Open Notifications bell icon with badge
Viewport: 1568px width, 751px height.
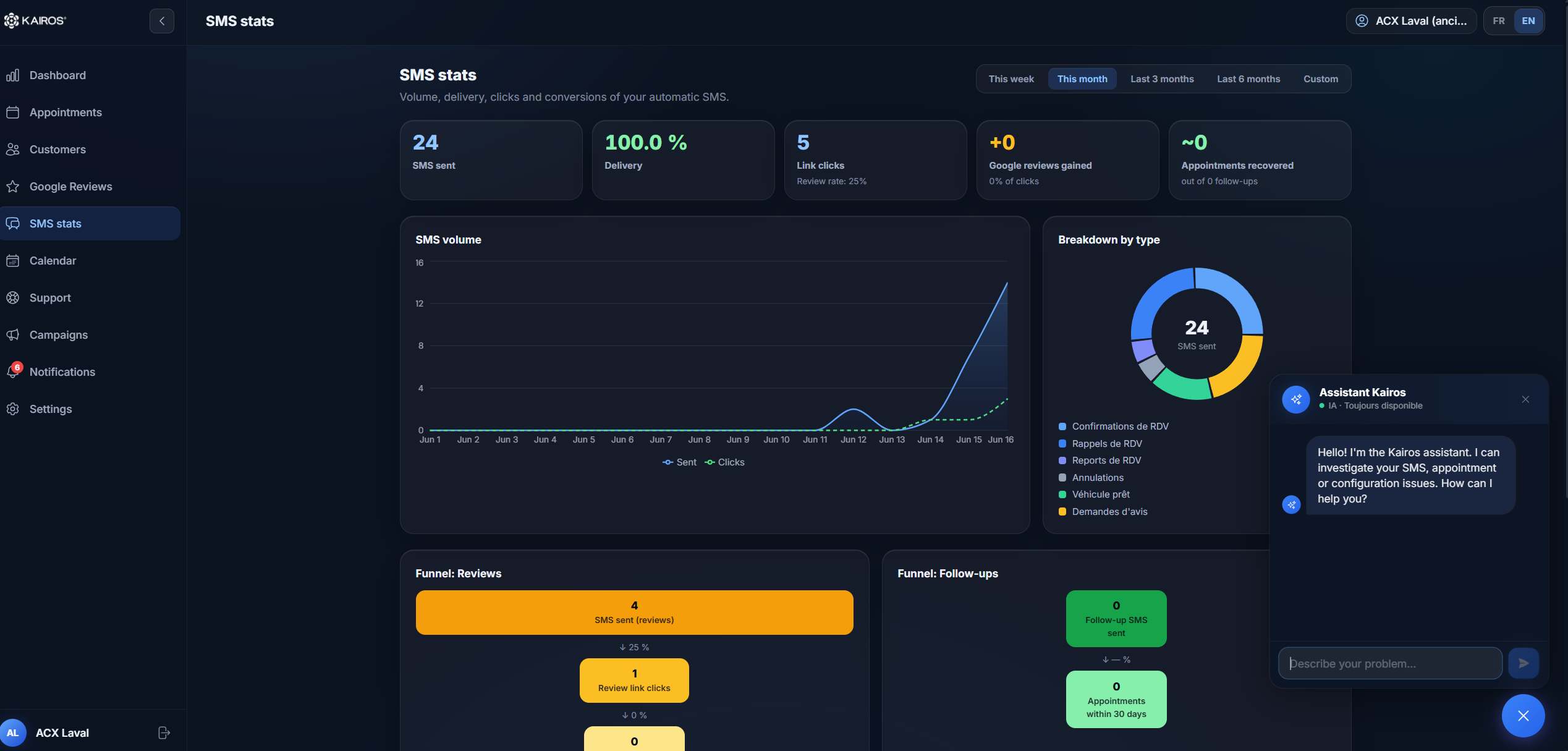point(14,371)
